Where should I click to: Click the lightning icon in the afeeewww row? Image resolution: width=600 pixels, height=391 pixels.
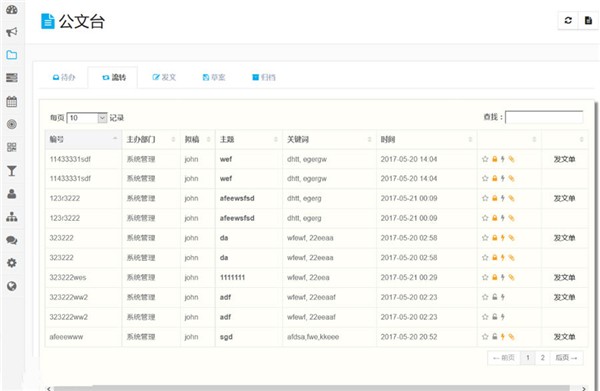click(x=503, y=337)
